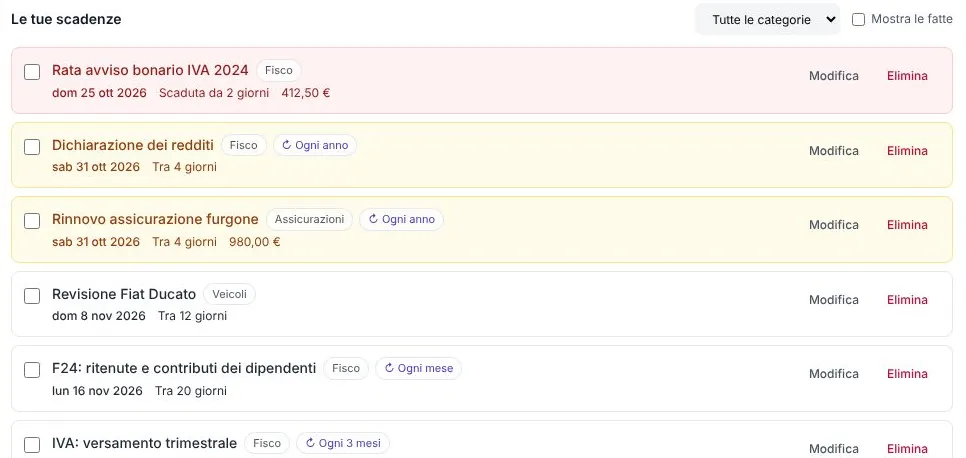Click the title Dichiarazione dei redditi
Viewport: 966px width, 458px height.
(133, 145)
